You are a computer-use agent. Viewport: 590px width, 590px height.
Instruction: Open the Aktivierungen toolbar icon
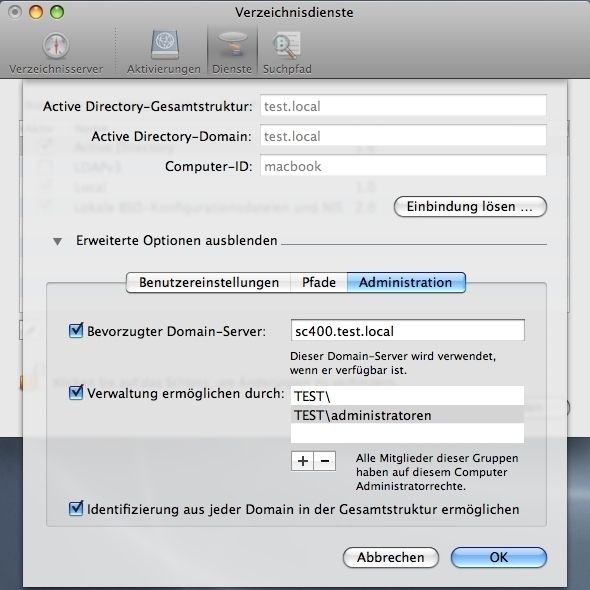164,53
